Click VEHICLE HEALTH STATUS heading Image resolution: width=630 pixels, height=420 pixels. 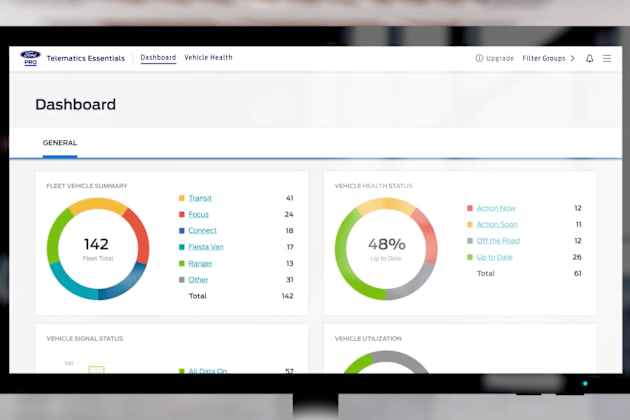tap(374, 186)
